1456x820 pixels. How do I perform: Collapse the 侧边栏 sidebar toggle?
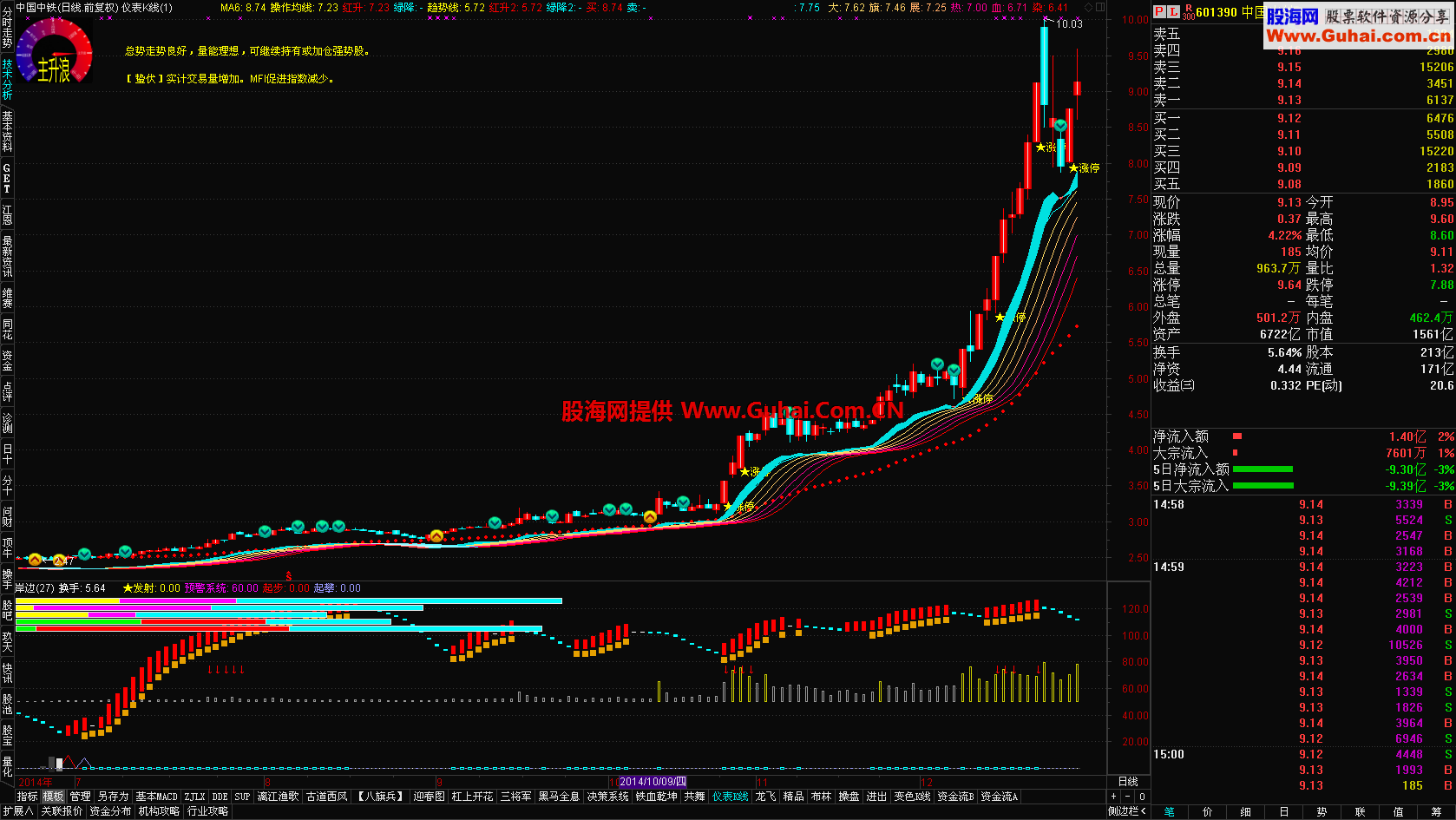coord(1127,811)
